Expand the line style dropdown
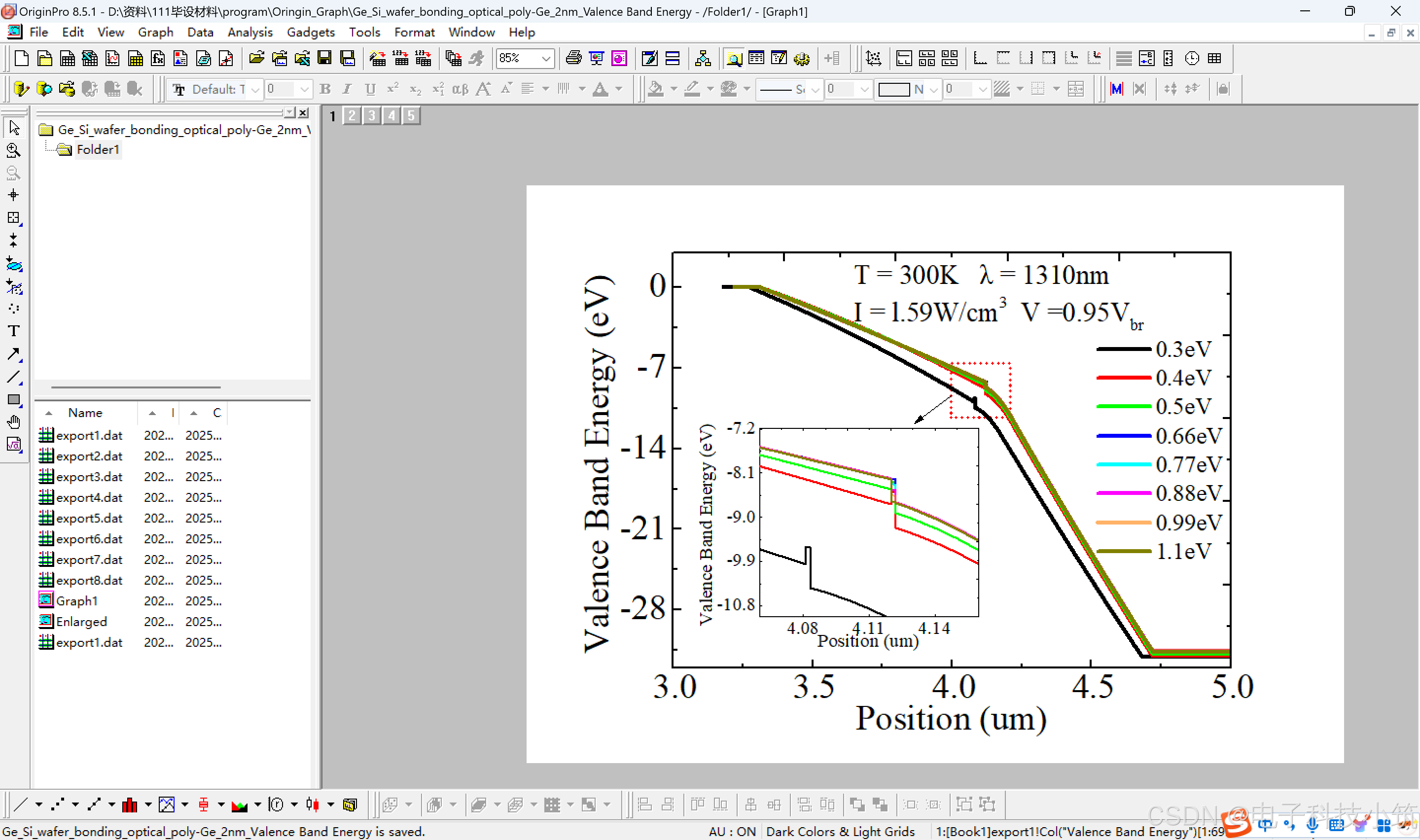Viewport: 1420px width, 840px height. [x=815, y=89]
